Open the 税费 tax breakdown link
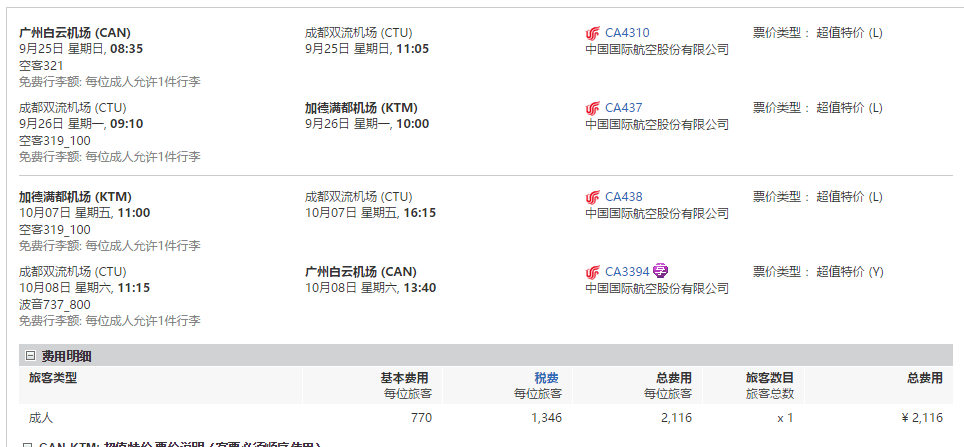Screen dimensions: 964x447 (x=547, y=378)
